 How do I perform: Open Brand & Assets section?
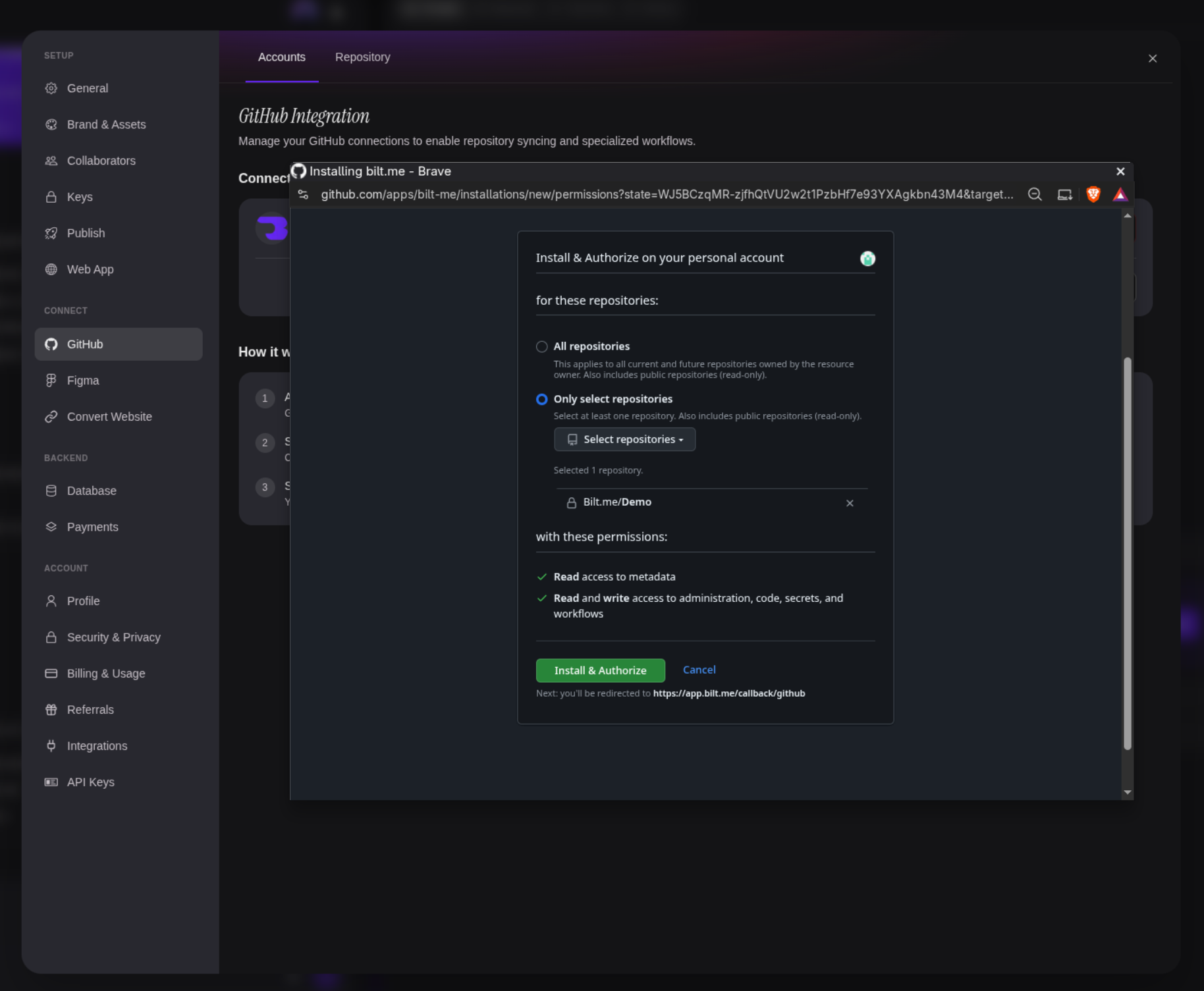[119, 124]
